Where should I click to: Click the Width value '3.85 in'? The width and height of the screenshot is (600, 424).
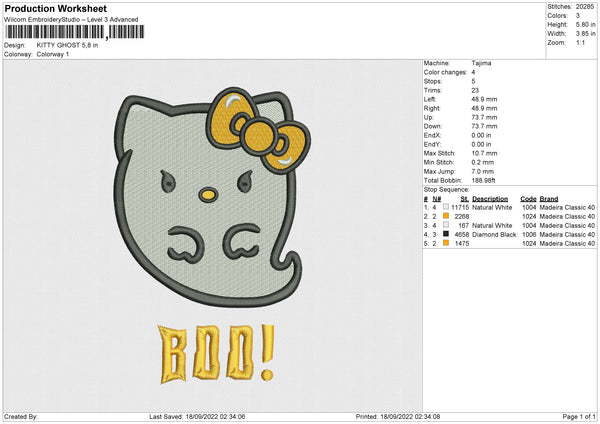585,34
